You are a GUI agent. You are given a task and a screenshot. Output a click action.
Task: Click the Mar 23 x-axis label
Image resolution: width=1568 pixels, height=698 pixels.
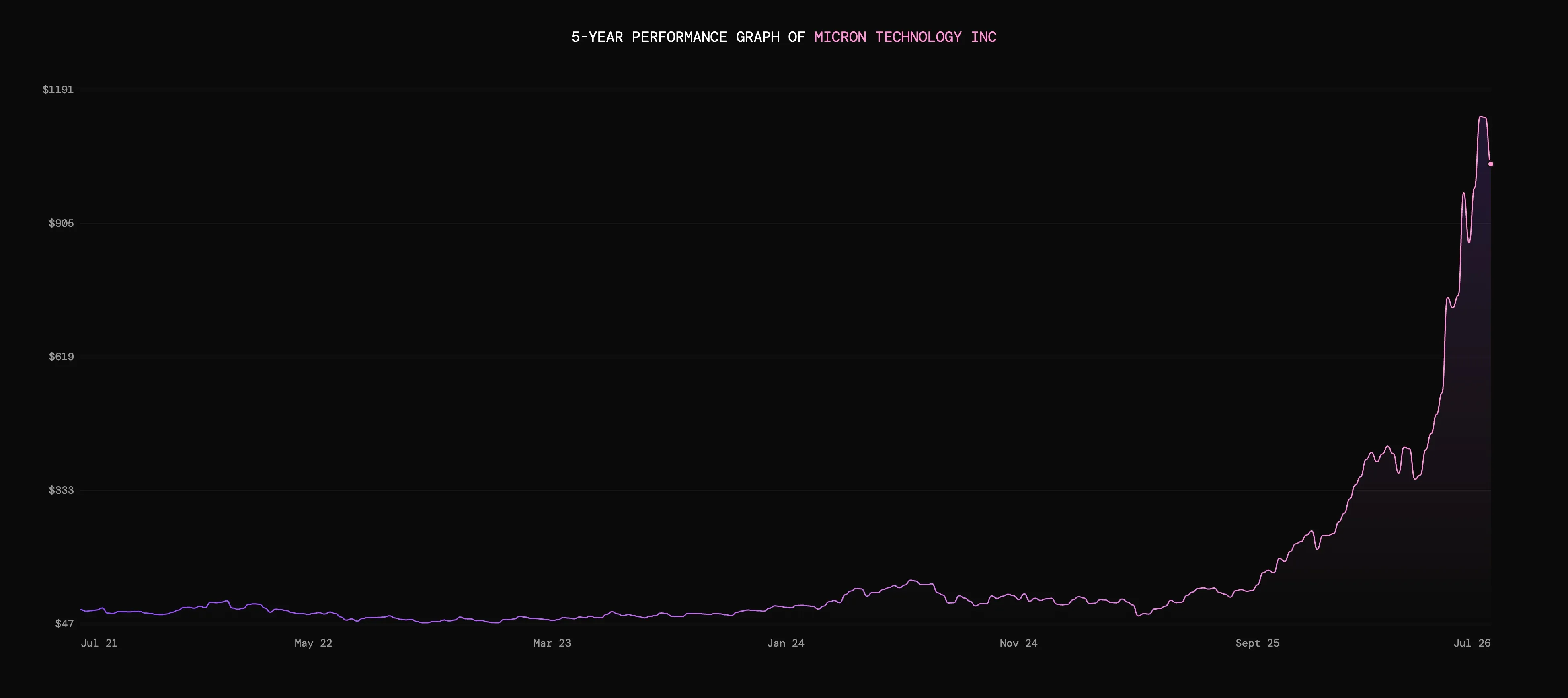pos(552,643)
